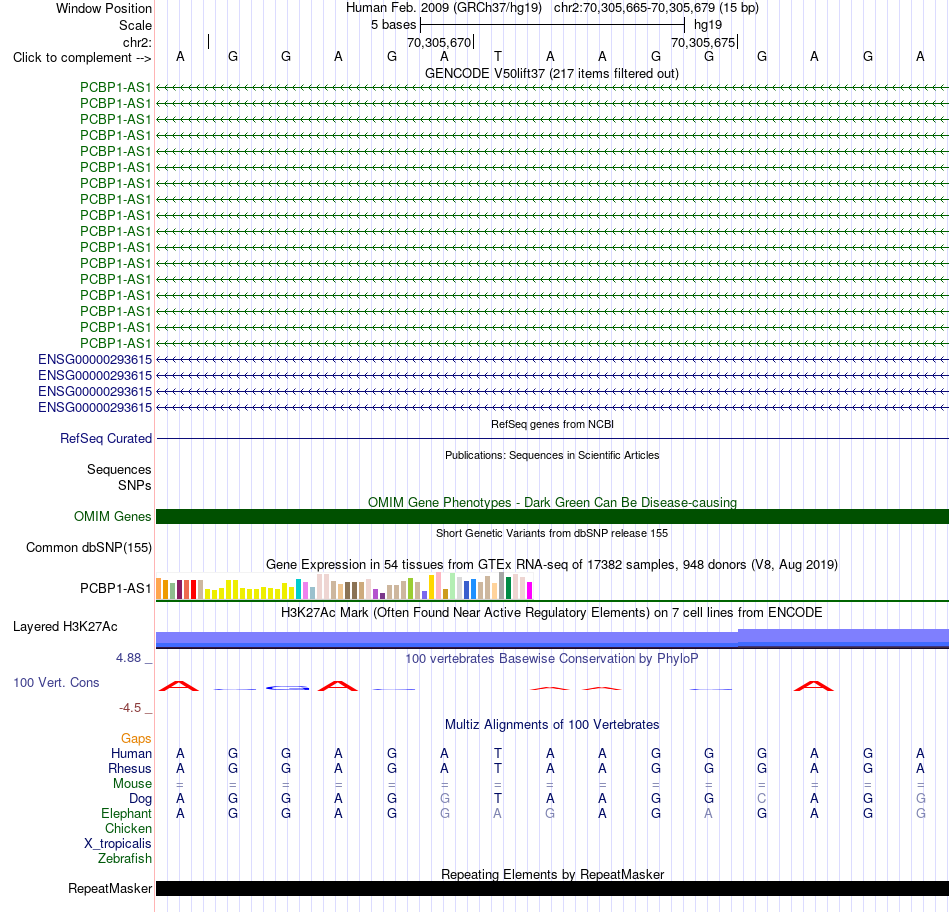Select the Dog alignment row label
This screenshot has height=912, width=950.
[140, 799]
